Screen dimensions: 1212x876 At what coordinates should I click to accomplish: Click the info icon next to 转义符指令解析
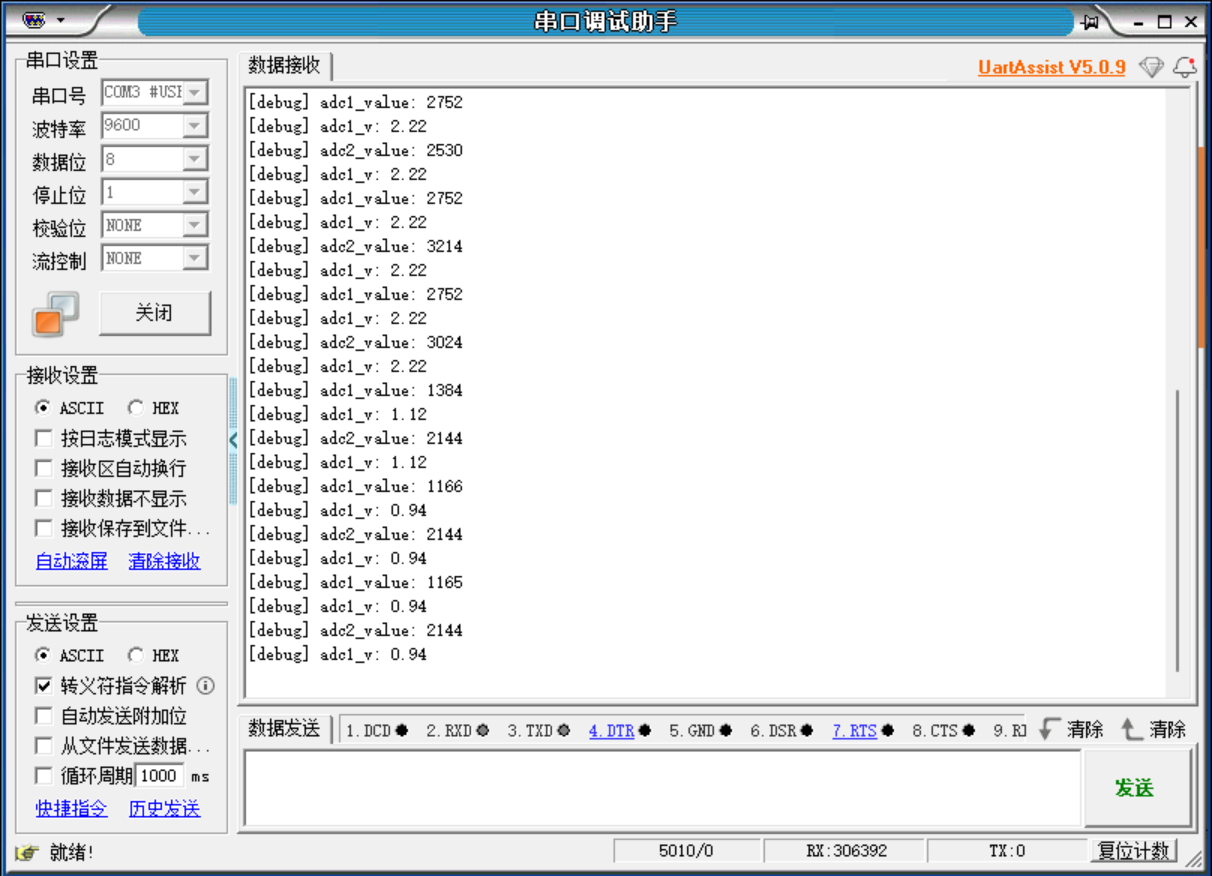(x=205, y=686)
